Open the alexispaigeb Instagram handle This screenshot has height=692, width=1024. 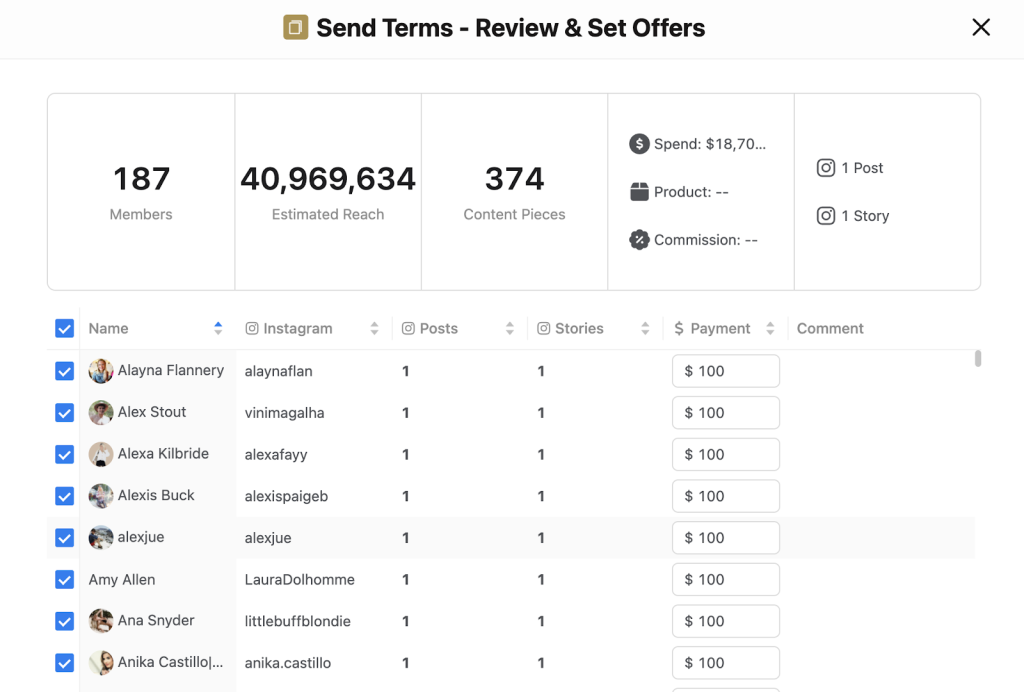tap(286, 496)
